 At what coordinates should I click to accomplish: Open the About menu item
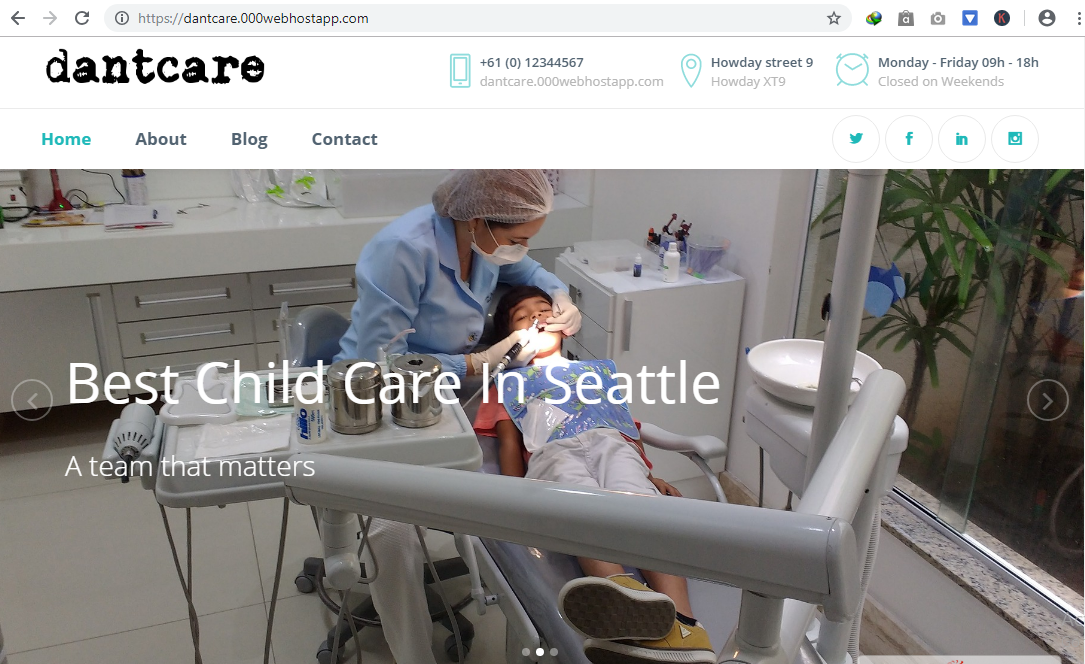(x=161, y=139)
